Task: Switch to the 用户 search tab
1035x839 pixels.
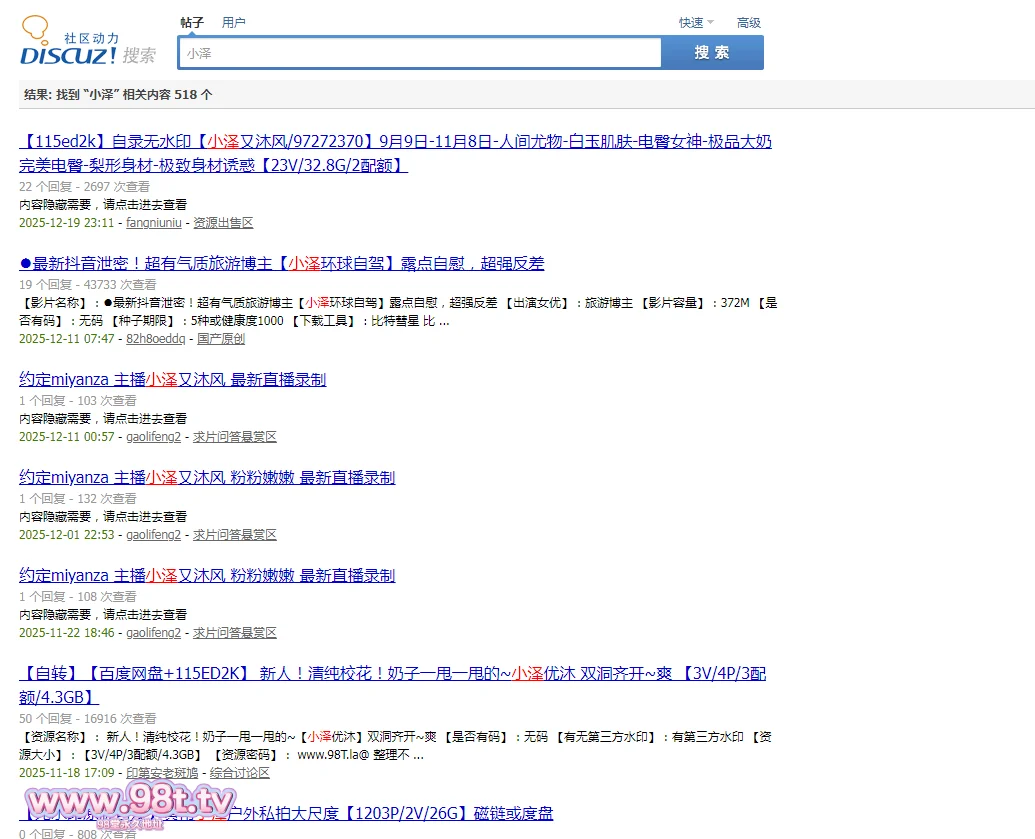Action: coord(233,22)
